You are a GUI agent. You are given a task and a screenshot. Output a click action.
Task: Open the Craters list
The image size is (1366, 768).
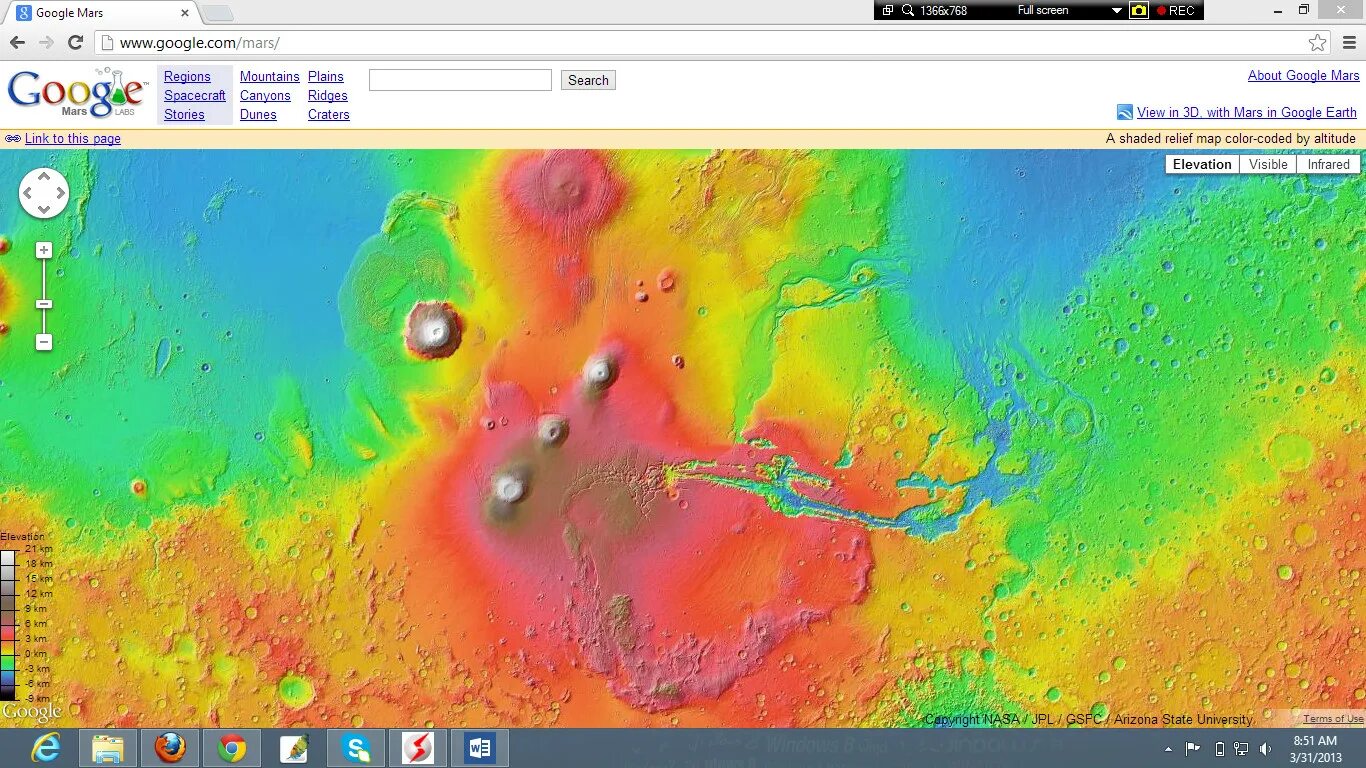pyautogui.click(x=329, y=115)
